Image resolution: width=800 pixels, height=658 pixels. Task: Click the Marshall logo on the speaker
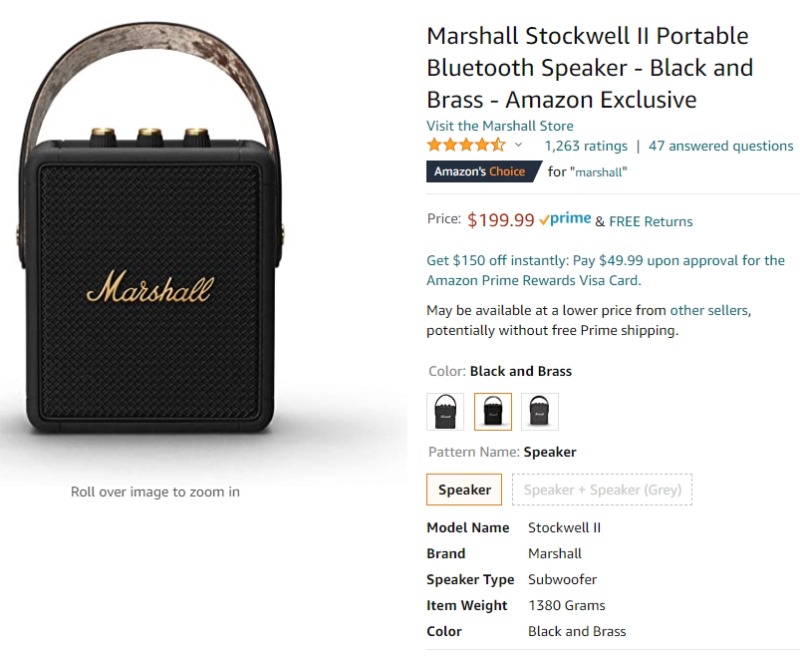click(x=150, y=287)
